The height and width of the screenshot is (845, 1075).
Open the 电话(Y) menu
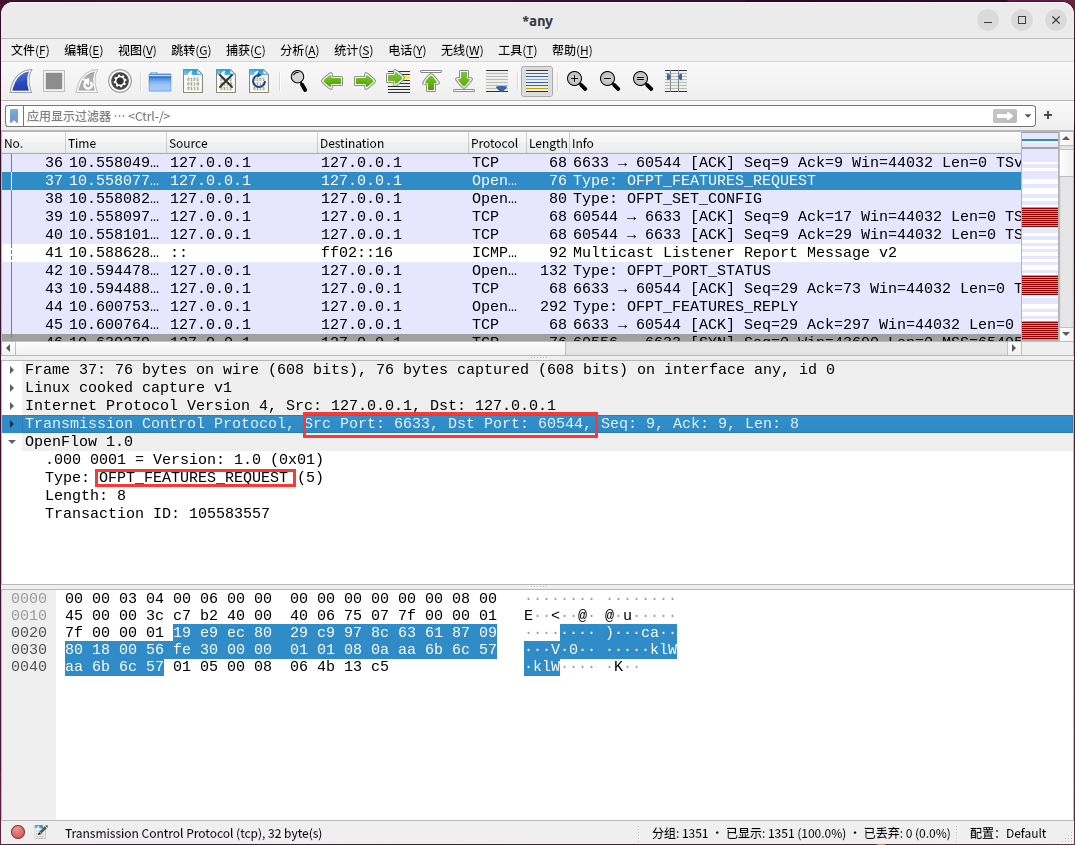click(x=407, y=50)
